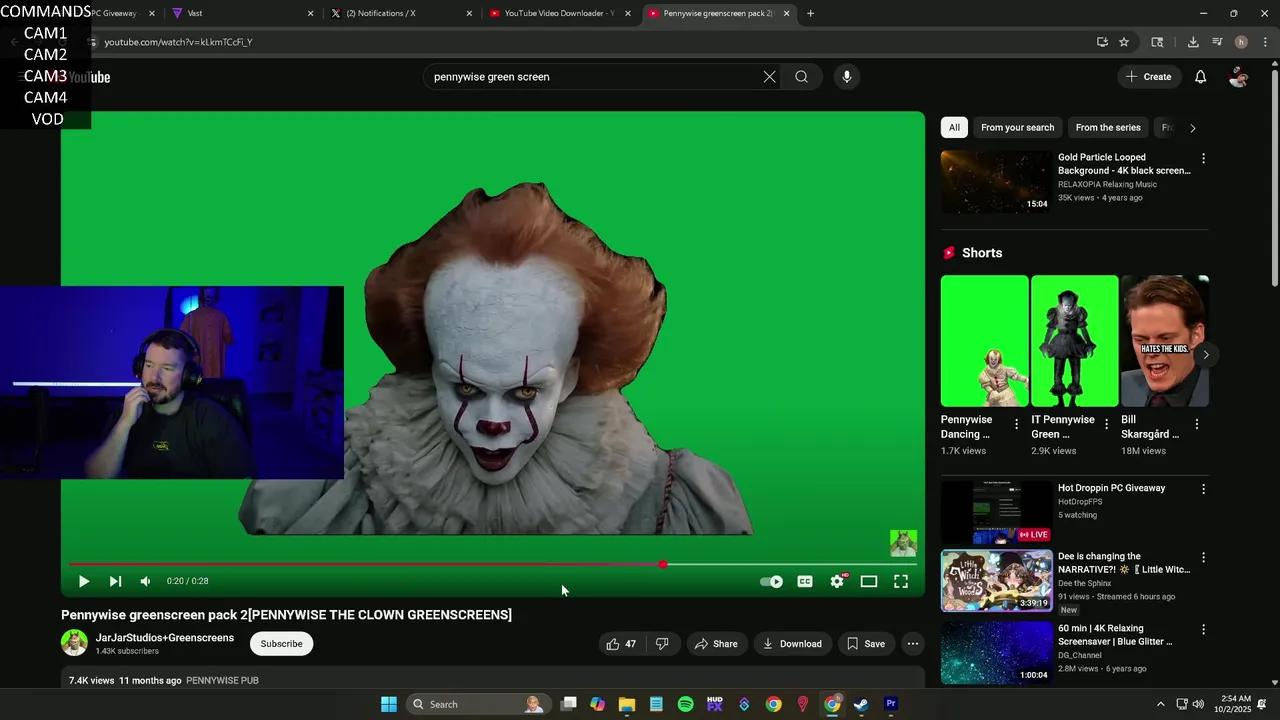1280x720 pixels.
Task: Open more actions ellipsis below video
Action: point(913,644)
